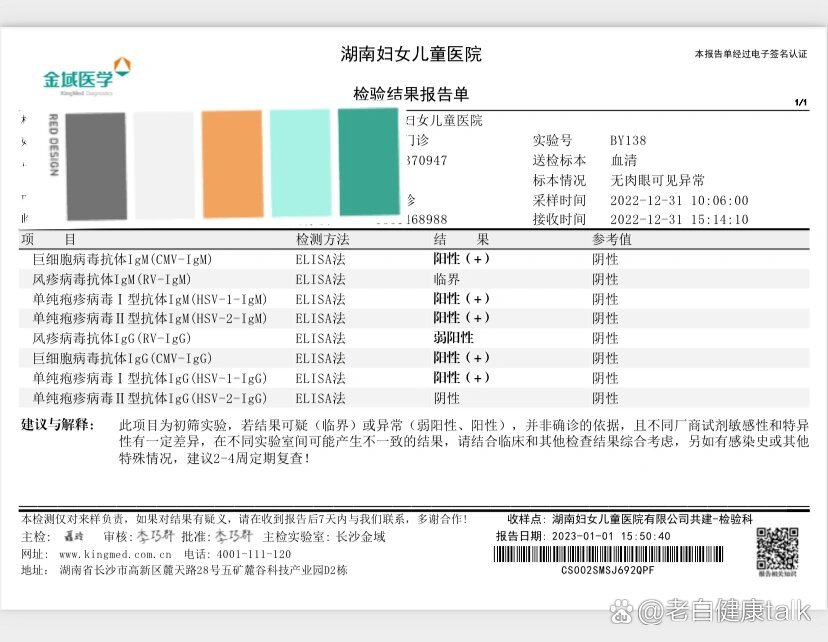Image resolution: width=828 pixels, height=642 pixels.
Task: Select the light cyan color swatch
Action: tap(299, 164)
